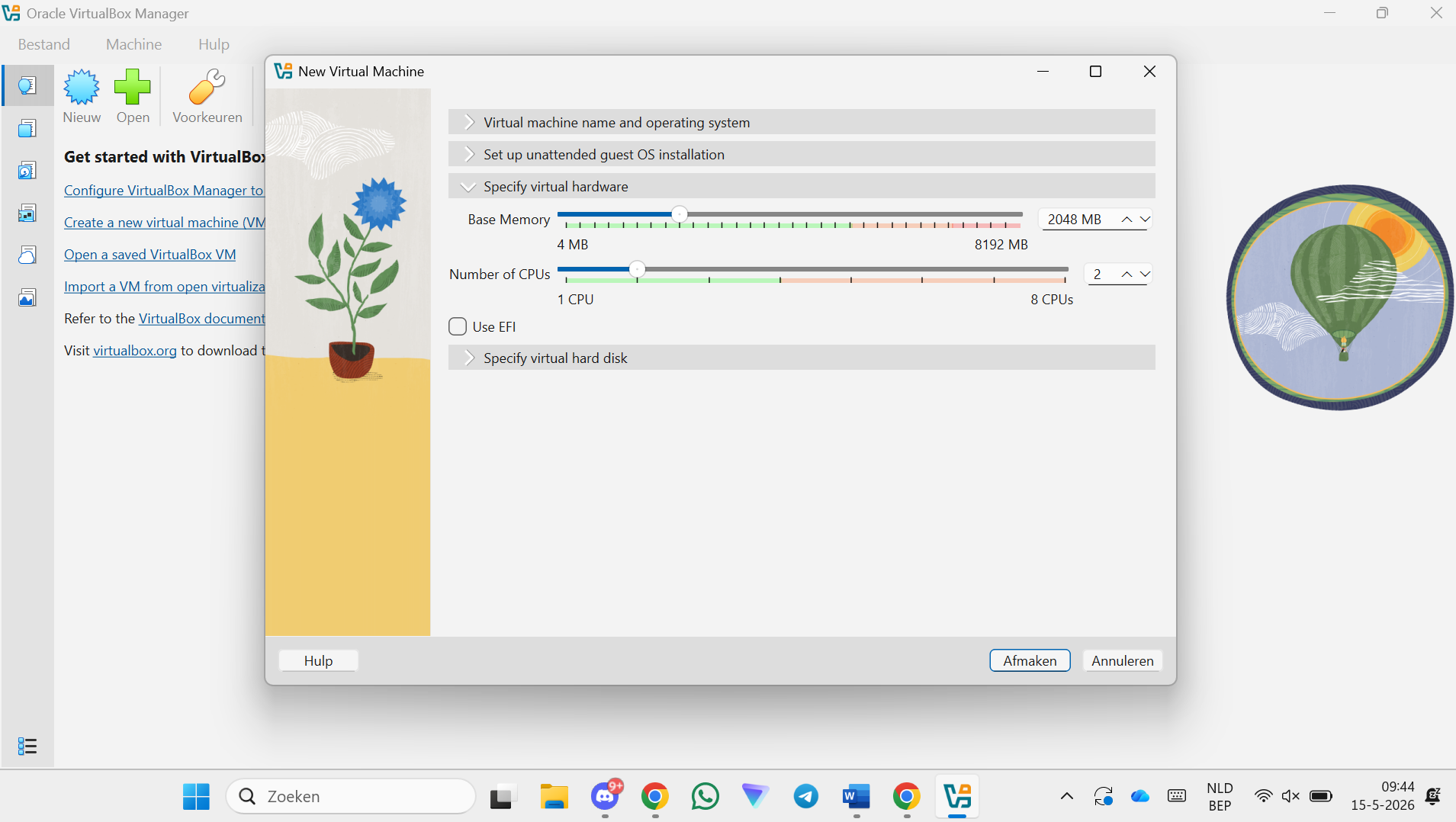1456x822 pixels.
Task: Click the sync status tray icon
Action: coord(1104,796)
